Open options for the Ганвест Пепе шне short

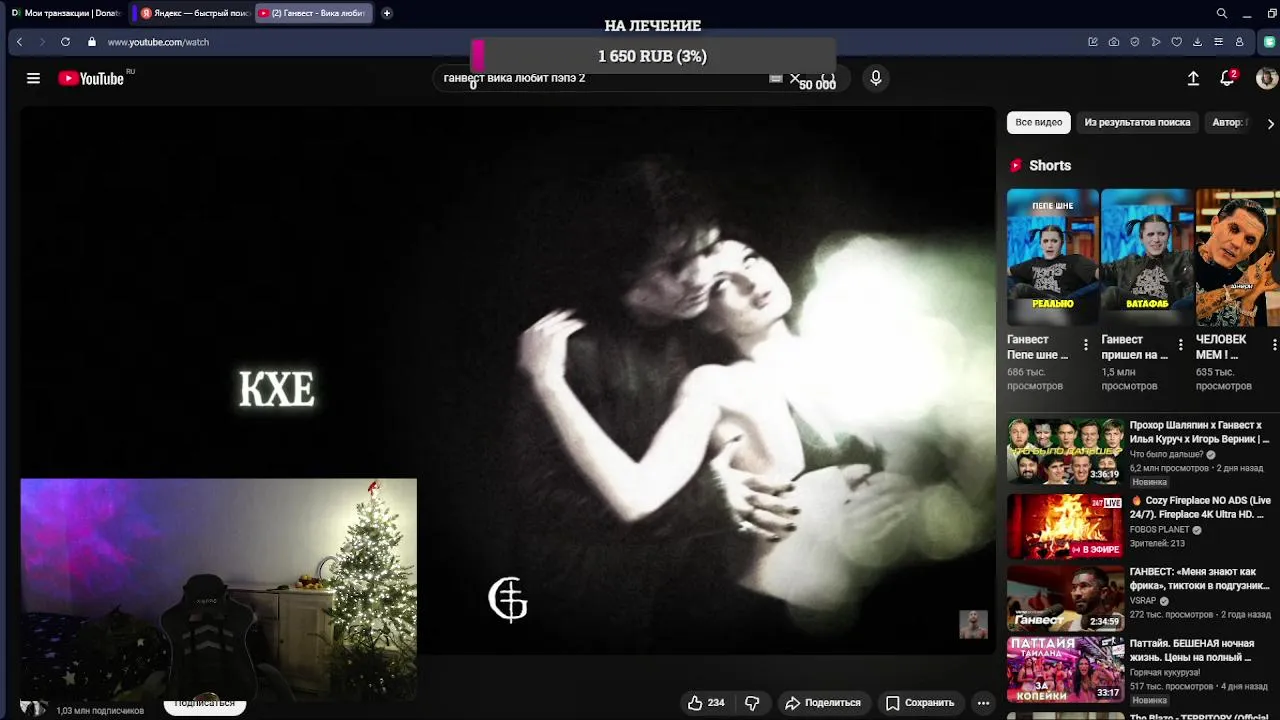click(1086, 345)
